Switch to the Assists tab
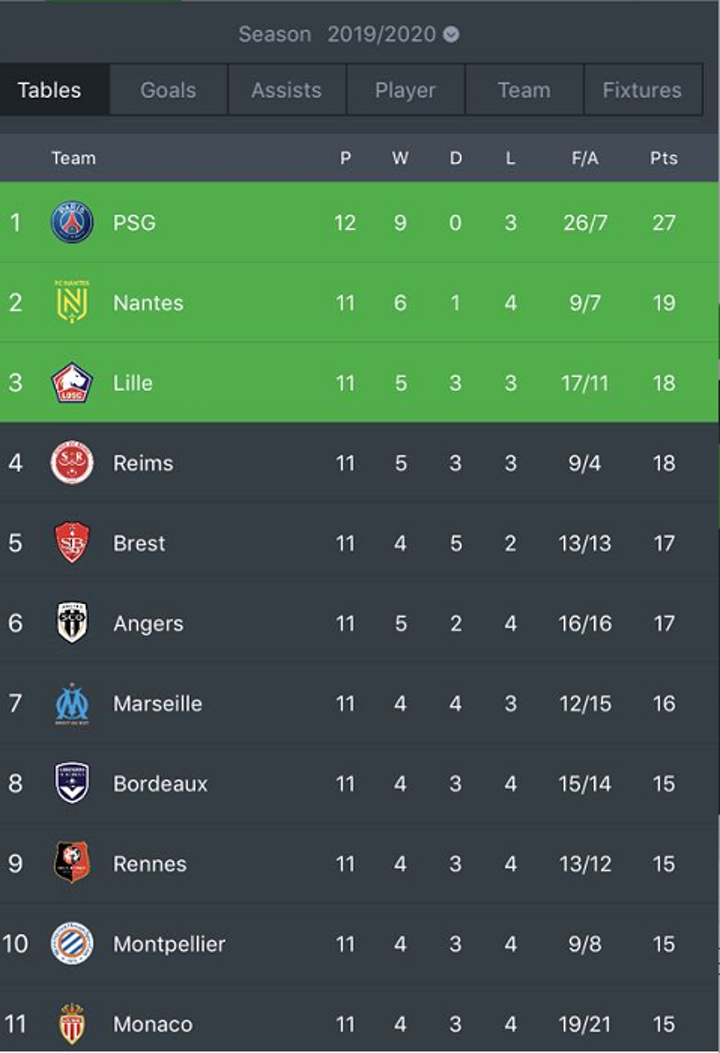Image resolution: width=720 pixels, height=1053 pixels. (x=286, y=90)
